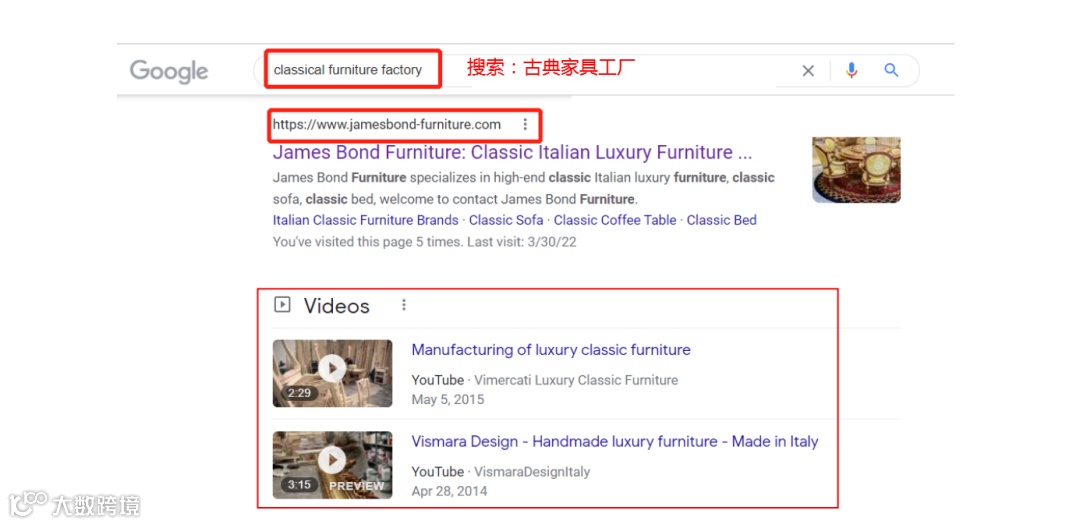Open the Classic Bed sitelink
Image resolution: width=1080 pixels, height=525 pixels.
click(721, 220)
